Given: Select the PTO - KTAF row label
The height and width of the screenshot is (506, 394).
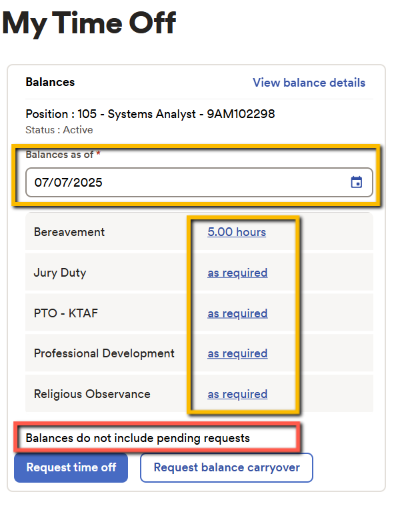Looking at the screenshot, I should pyautogui.click(x=66, y=313).
